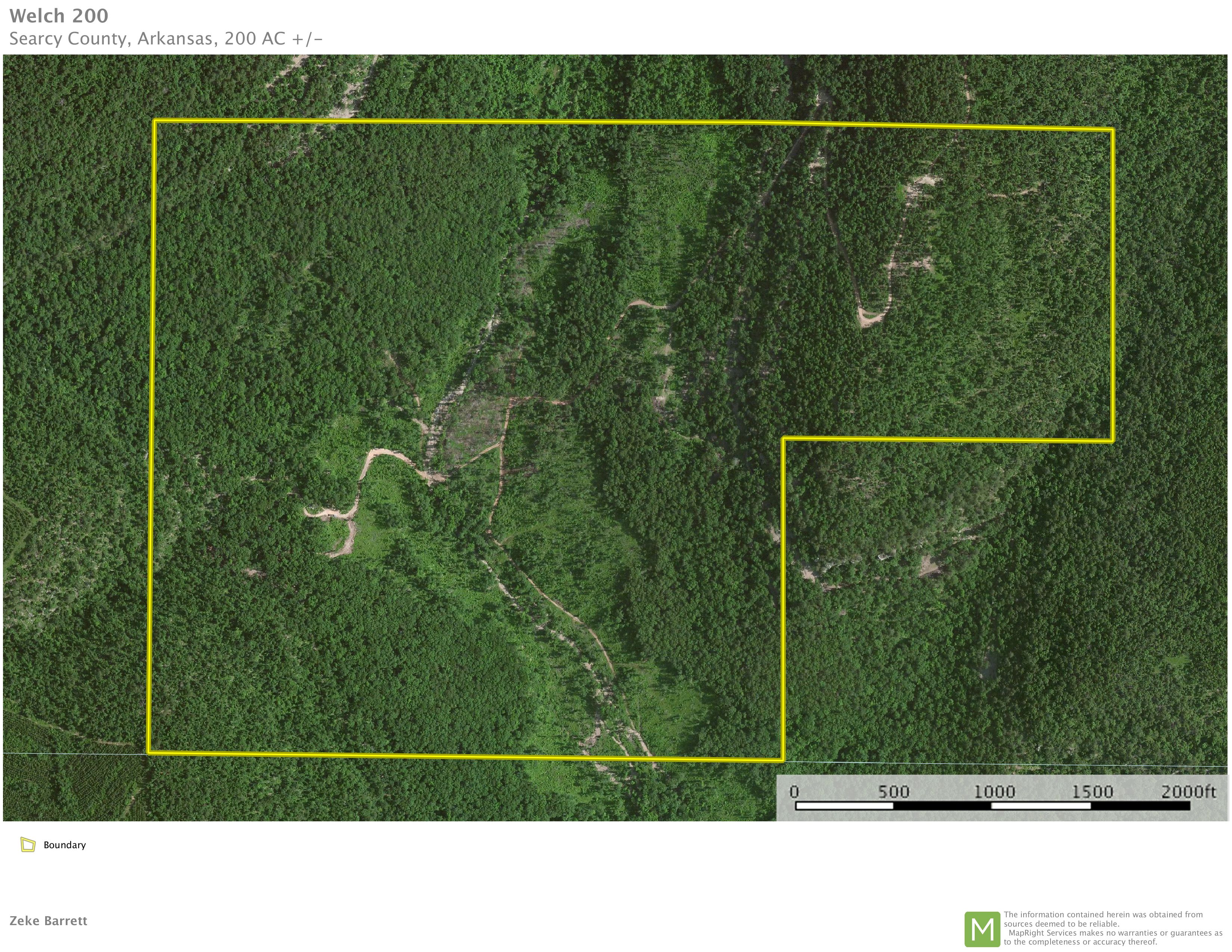The height and width of the screenshot is (952, 1232).
Task: Click the 0 mark on scale bar
Action: coord(794,792)
